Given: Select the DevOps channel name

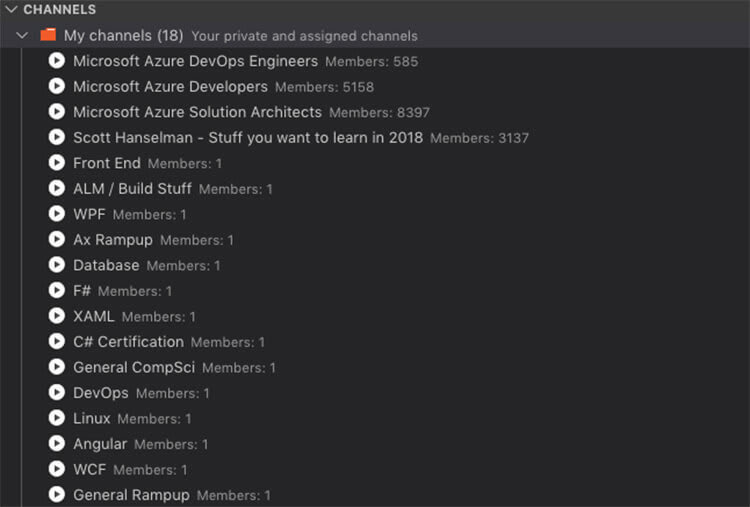Looking at the screenshot, I should pos(101,393).
